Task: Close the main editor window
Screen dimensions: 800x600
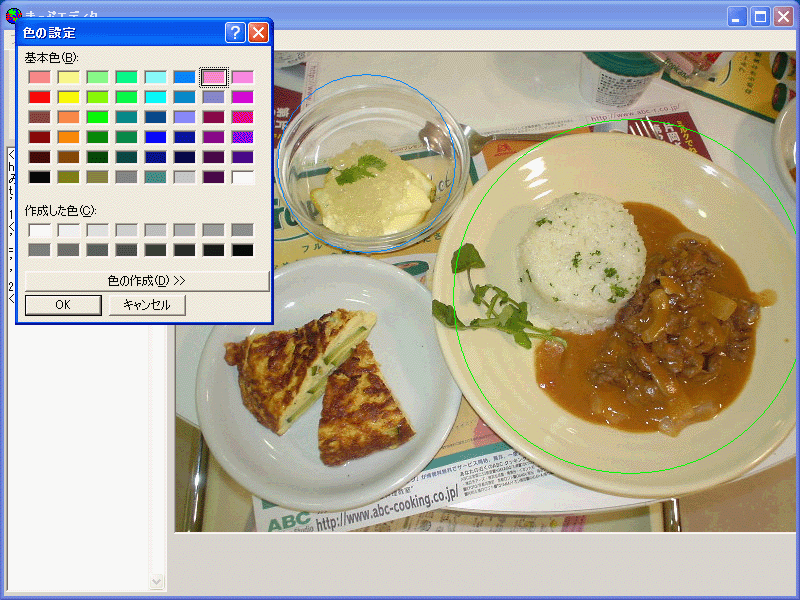Action: 783,17
